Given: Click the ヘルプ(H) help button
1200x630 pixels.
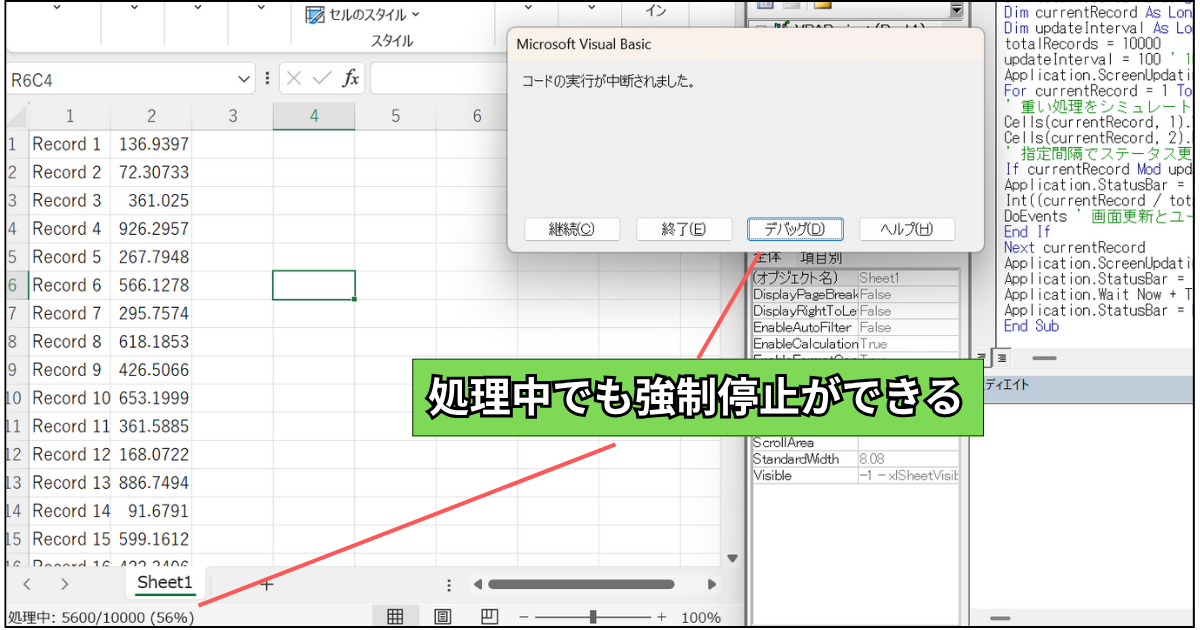Looking at the screenshot, I should tap(907, 229).
